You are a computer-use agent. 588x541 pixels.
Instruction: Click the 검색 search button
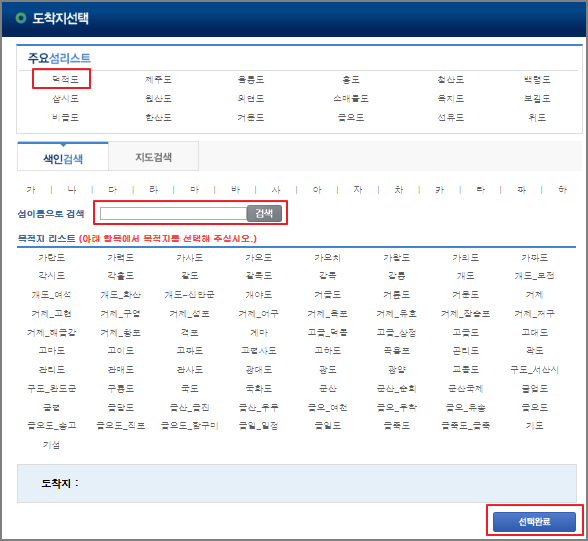(x=264, y=213)
